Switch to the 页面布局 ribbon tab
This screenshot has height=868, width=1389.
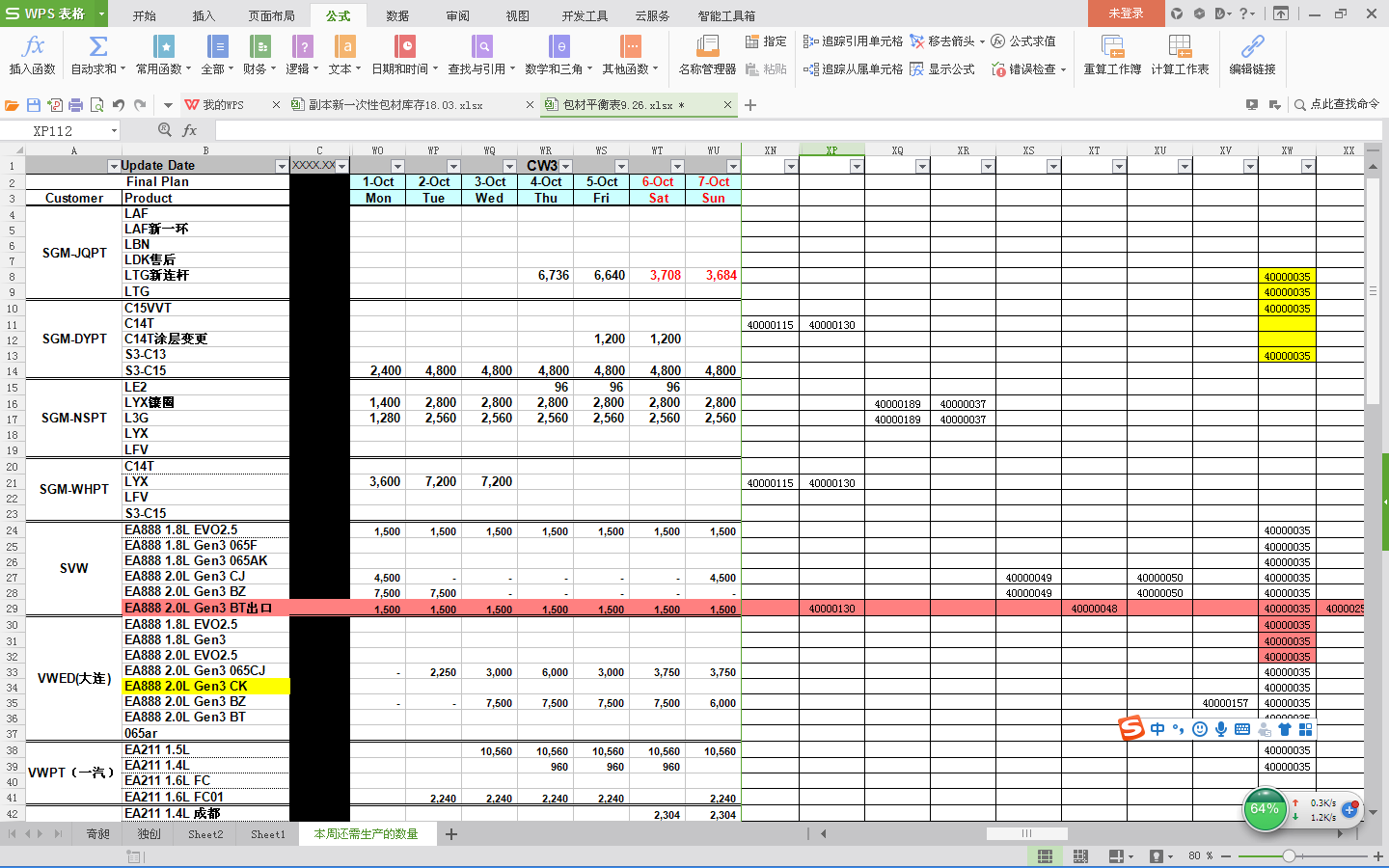271,15
